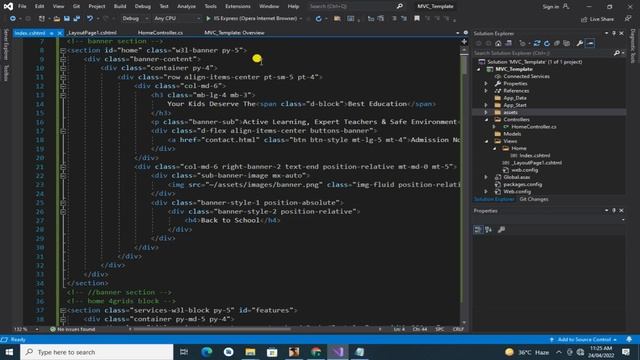Open the Any CPU platform dropdown
This screenshot has height=360, width=640.
(x=177, y=18)
